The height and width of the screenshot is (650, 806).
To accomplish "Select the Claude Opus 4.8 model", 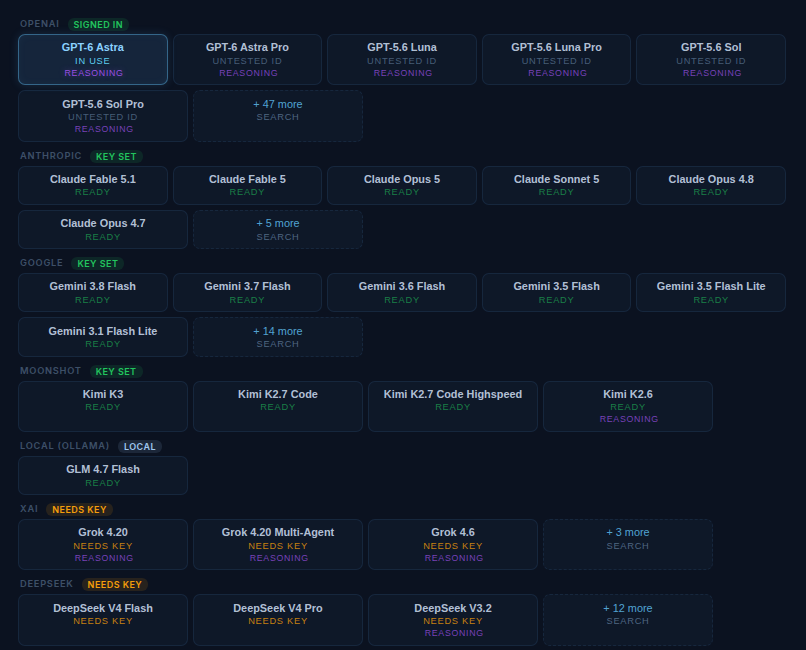I will point(711,185).
